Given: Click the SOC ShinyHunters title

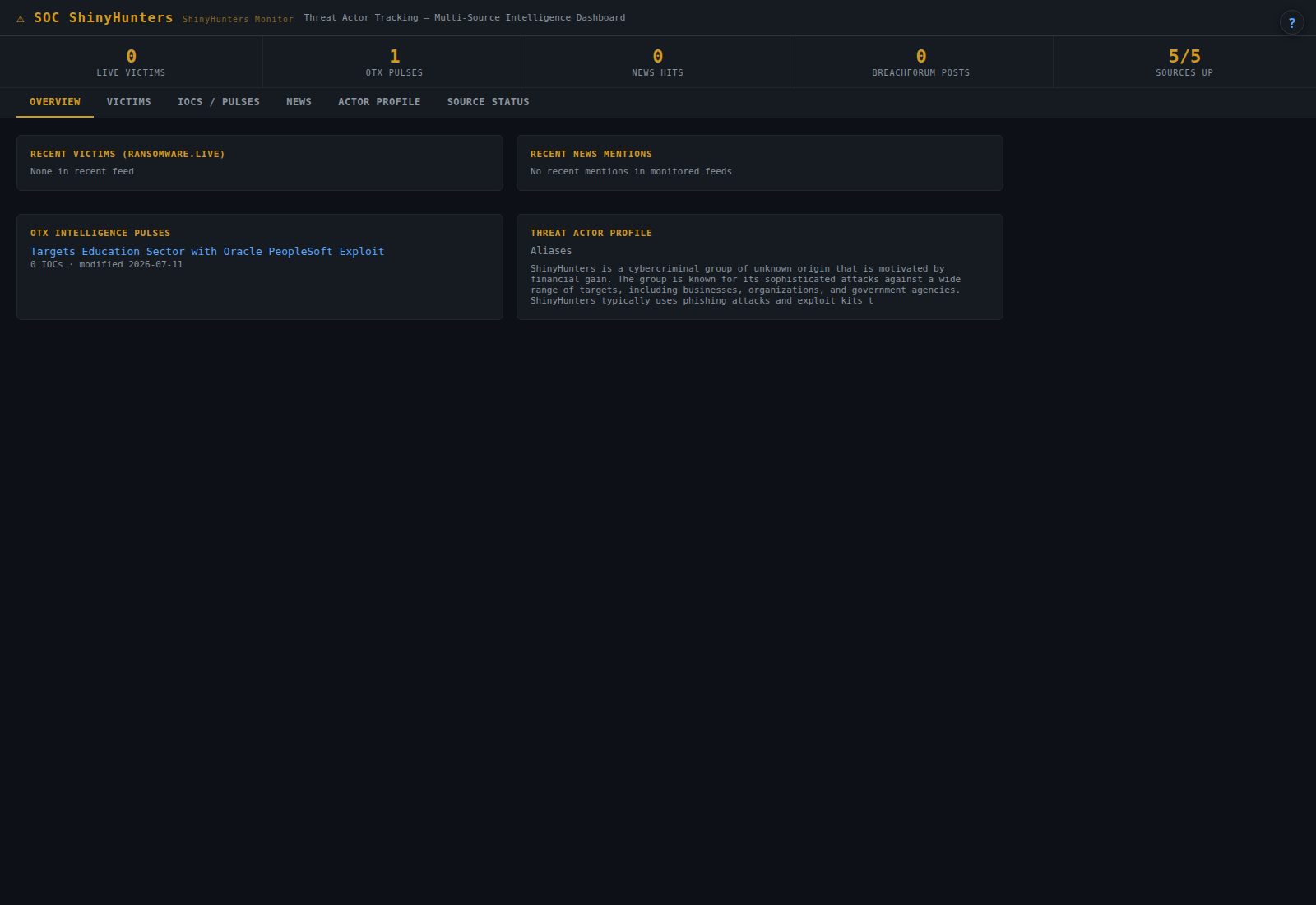Looking at the screenshot, I should point(104,17).
